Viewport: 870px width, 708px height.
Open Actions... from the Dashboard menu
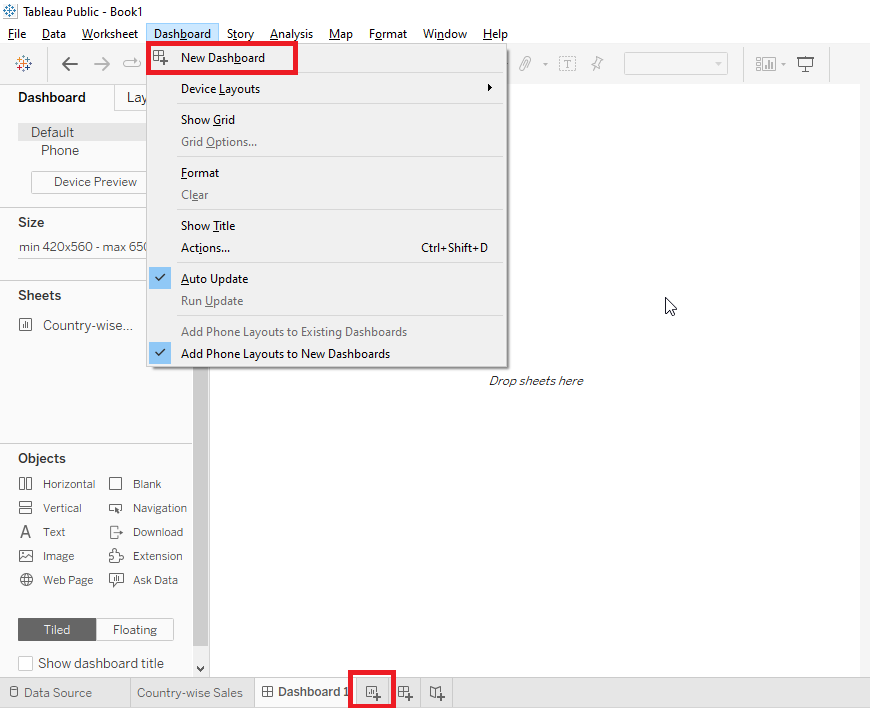click(327, 247)
